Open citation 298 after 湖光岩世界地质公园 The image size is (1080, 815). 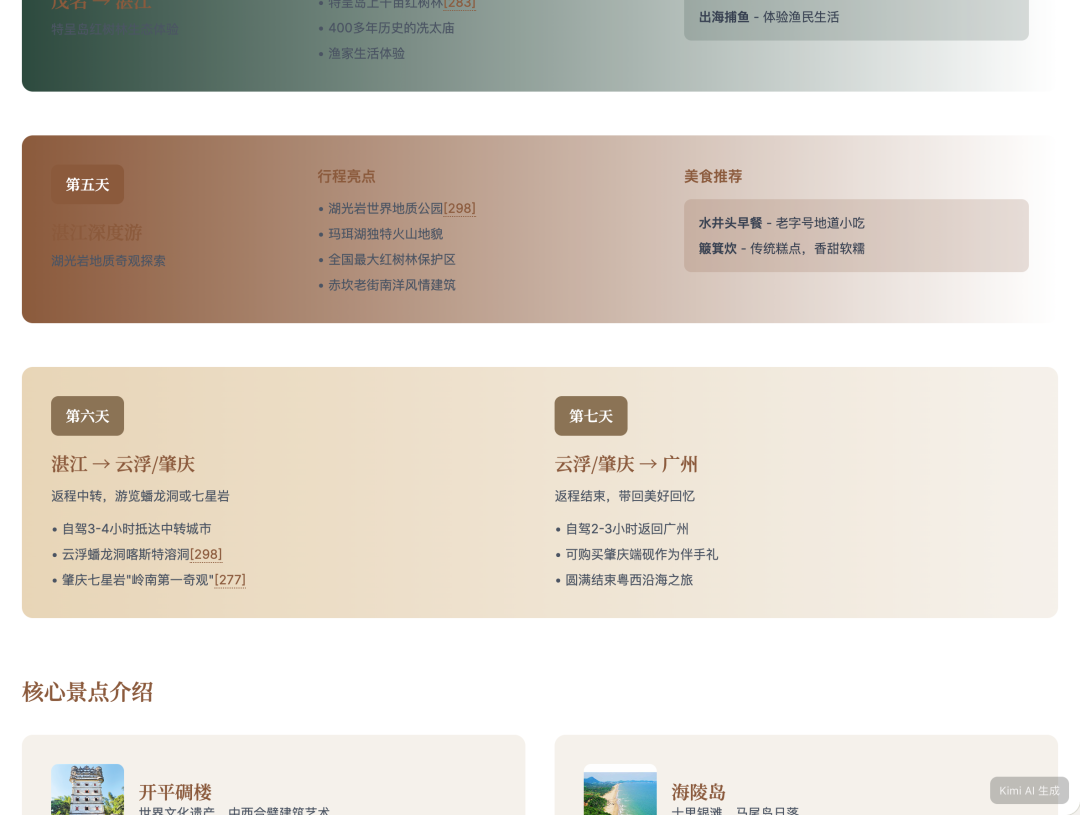coord(460,208)
